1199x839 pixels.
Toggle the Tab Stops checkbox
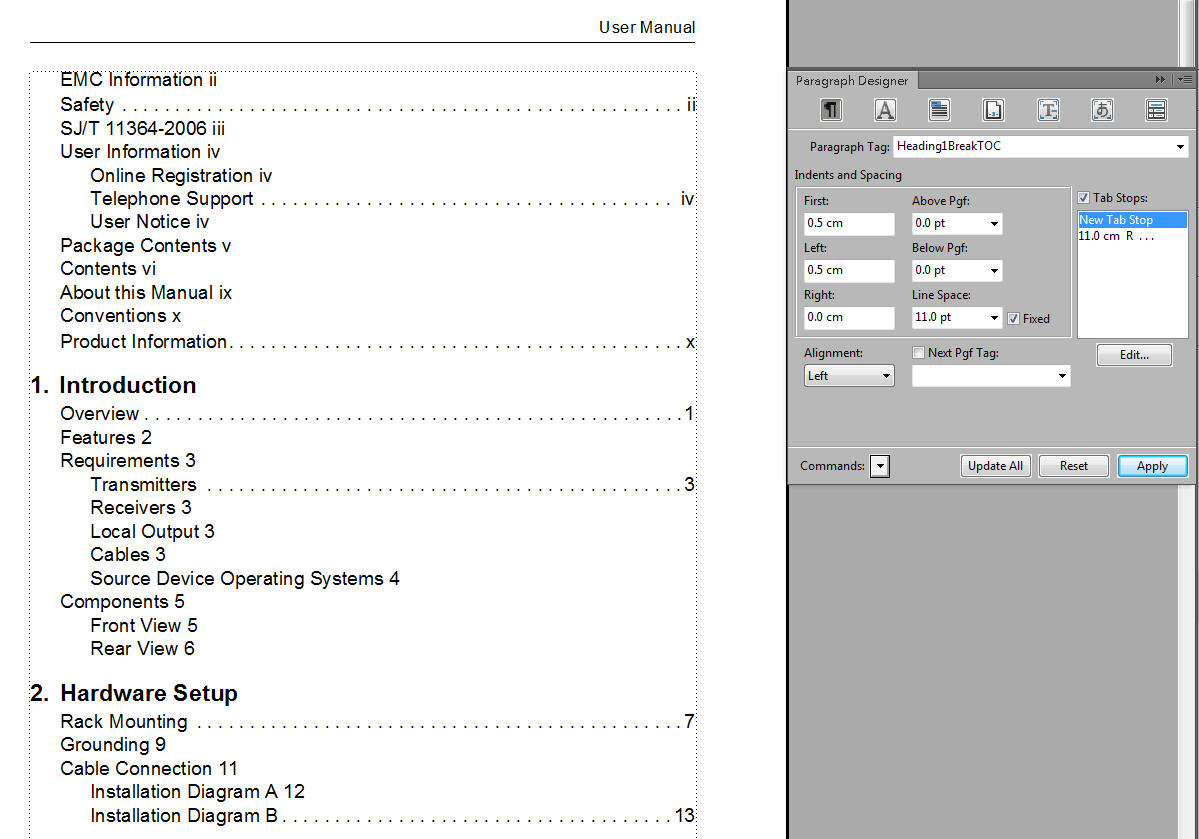1083,197
